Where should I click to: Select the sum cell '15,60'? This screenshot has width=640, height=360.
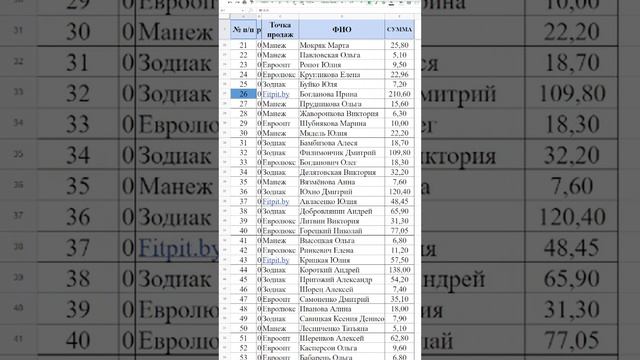(399, 104)
